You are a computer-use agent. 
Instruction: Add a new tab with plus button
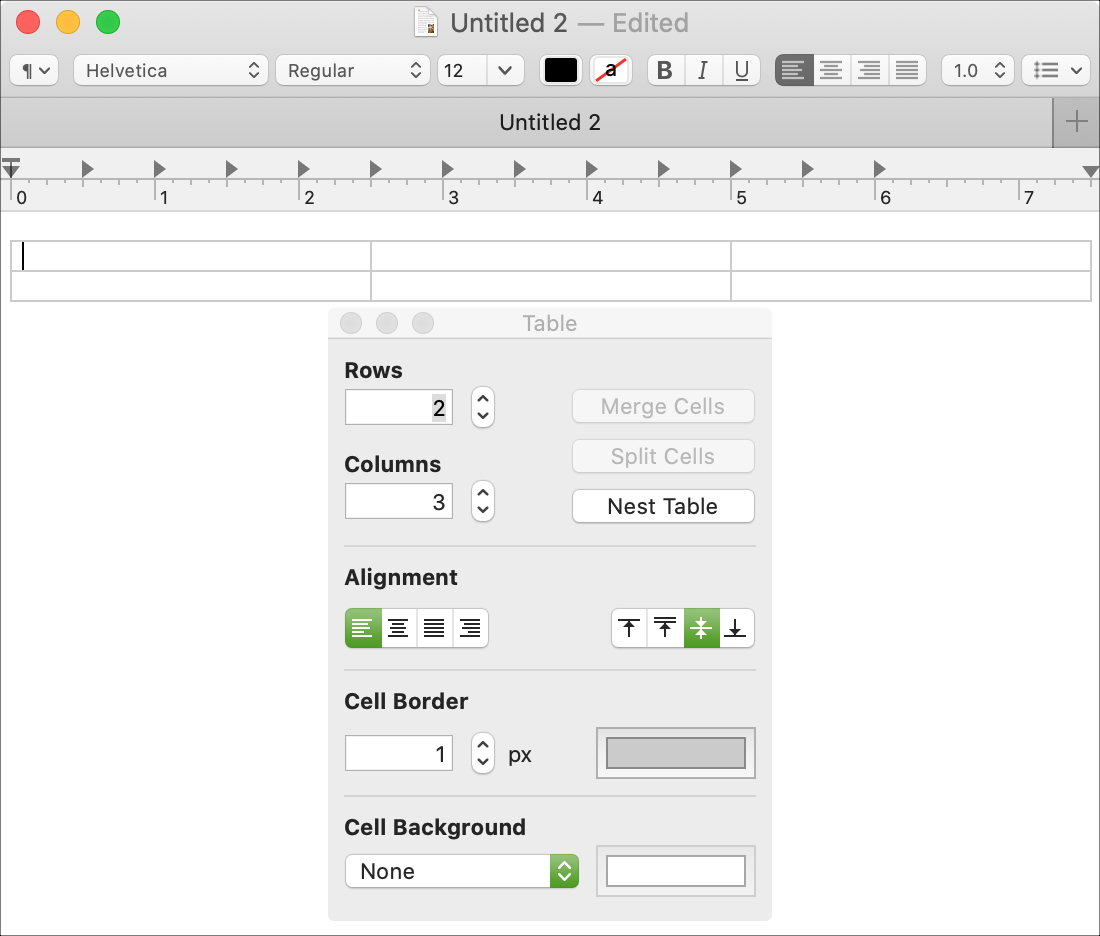point(1076,122)
